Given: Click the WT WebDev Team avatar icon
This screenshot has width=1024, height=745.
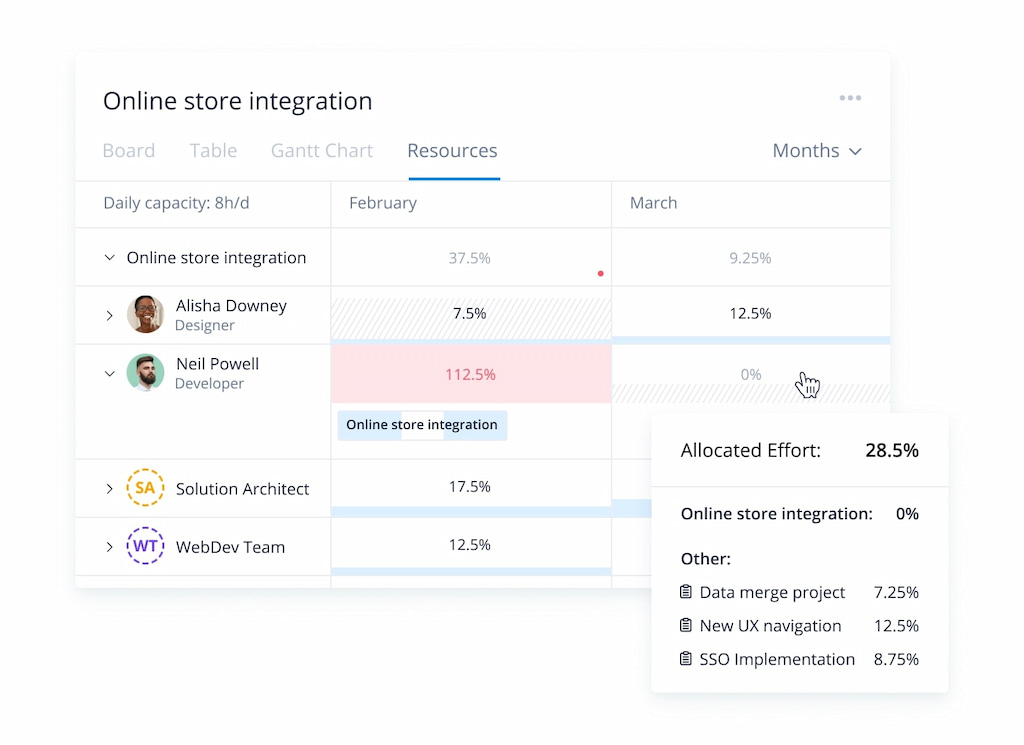Looking at the screenshot, I should pos(145,546).
